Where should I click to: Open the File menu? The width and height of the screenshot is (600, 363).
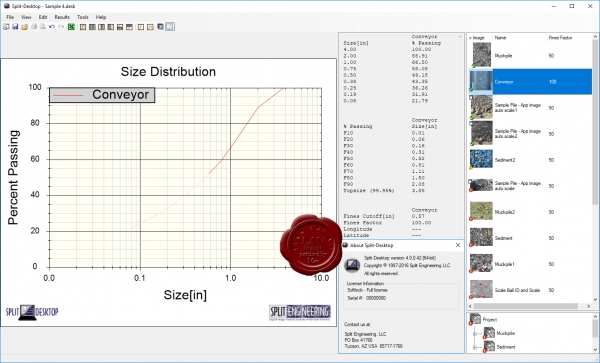click(10, 17)
